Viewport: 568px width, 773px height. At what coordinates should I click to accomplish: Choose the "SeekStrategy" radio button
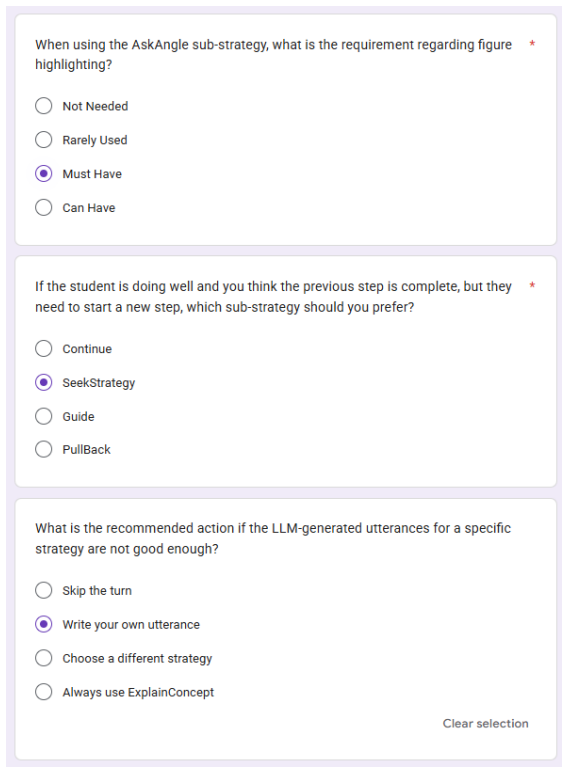43,383
